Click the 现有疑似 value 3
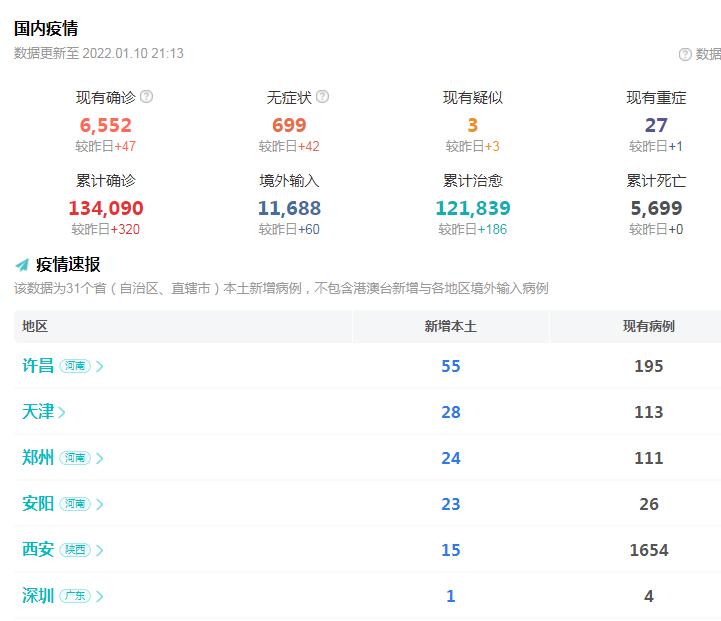The height and width of the screenshot is (621, 721). pyautogui.click(x=473, y=125)
